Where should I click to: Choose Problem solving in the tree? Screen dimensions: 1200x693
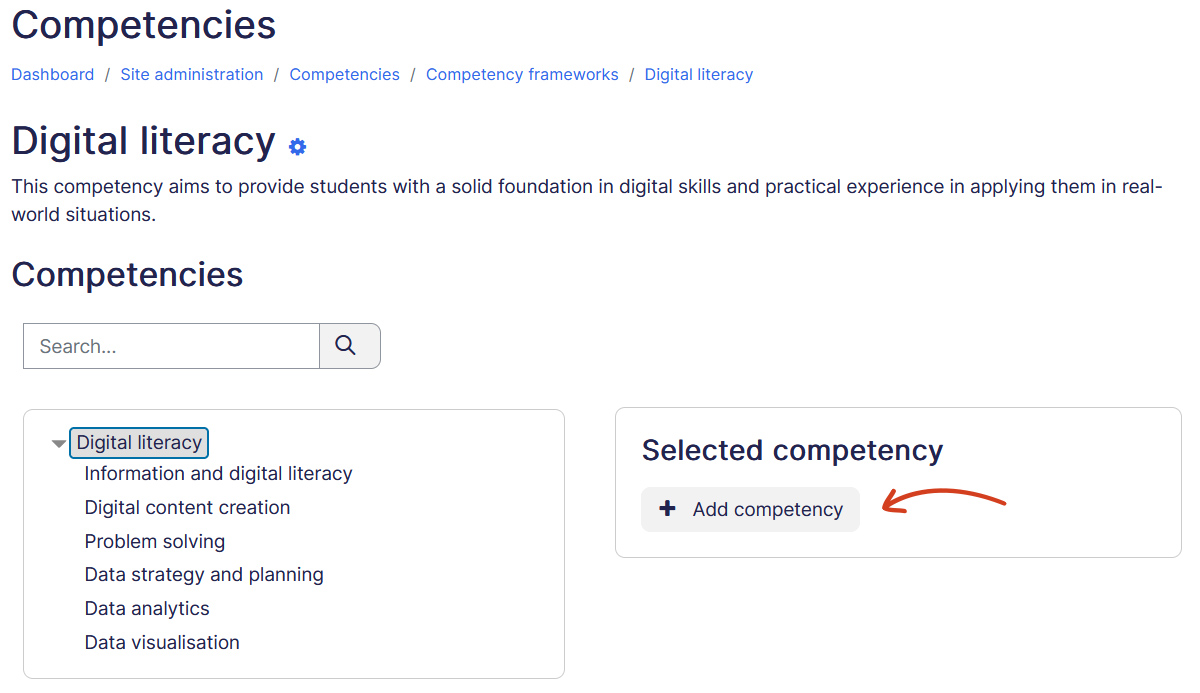point(155,542)
